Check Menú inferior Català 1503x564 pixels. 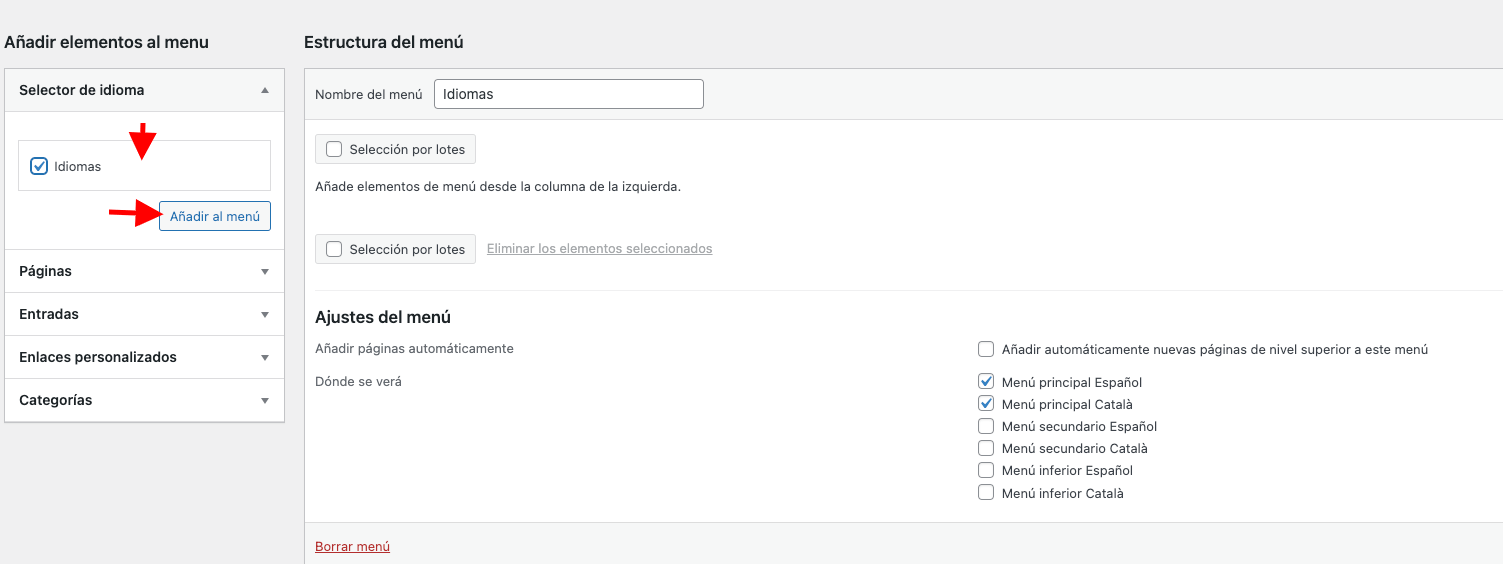pyautogui.click(x=986, y=492)
